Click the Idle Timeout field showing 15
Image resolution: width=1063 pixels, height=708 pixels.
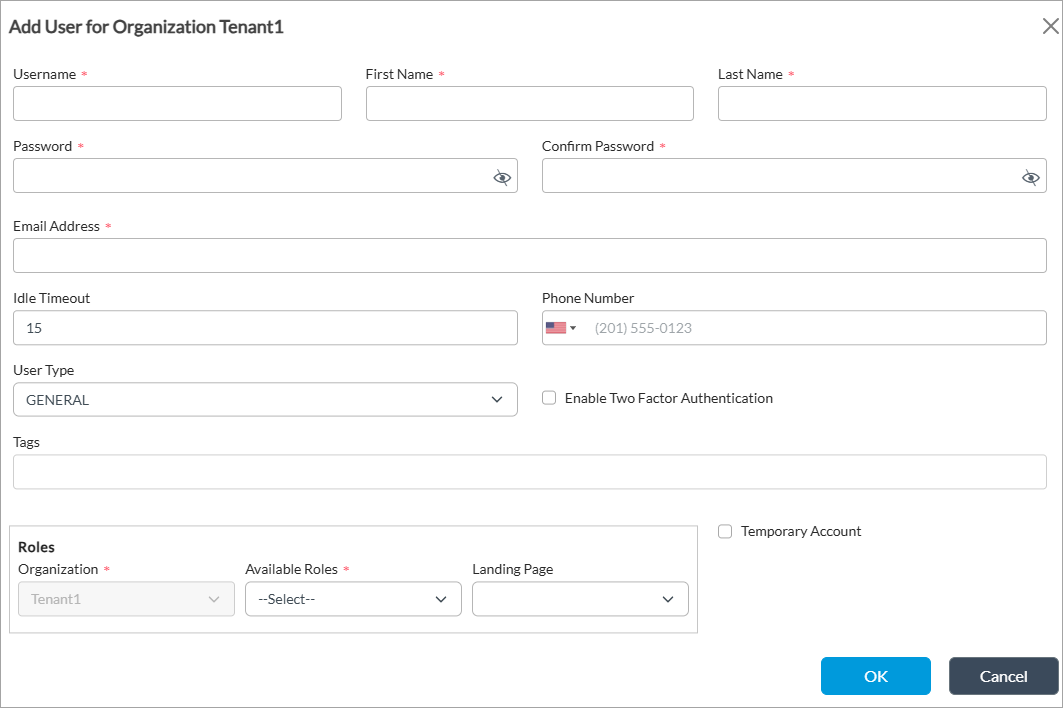tap(265, 328)
